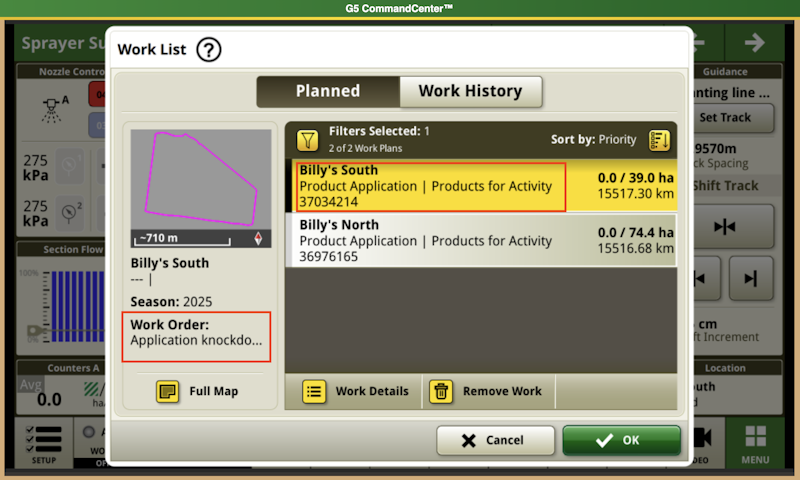
Task: Remove Work using the trash button
Action: 487,391
